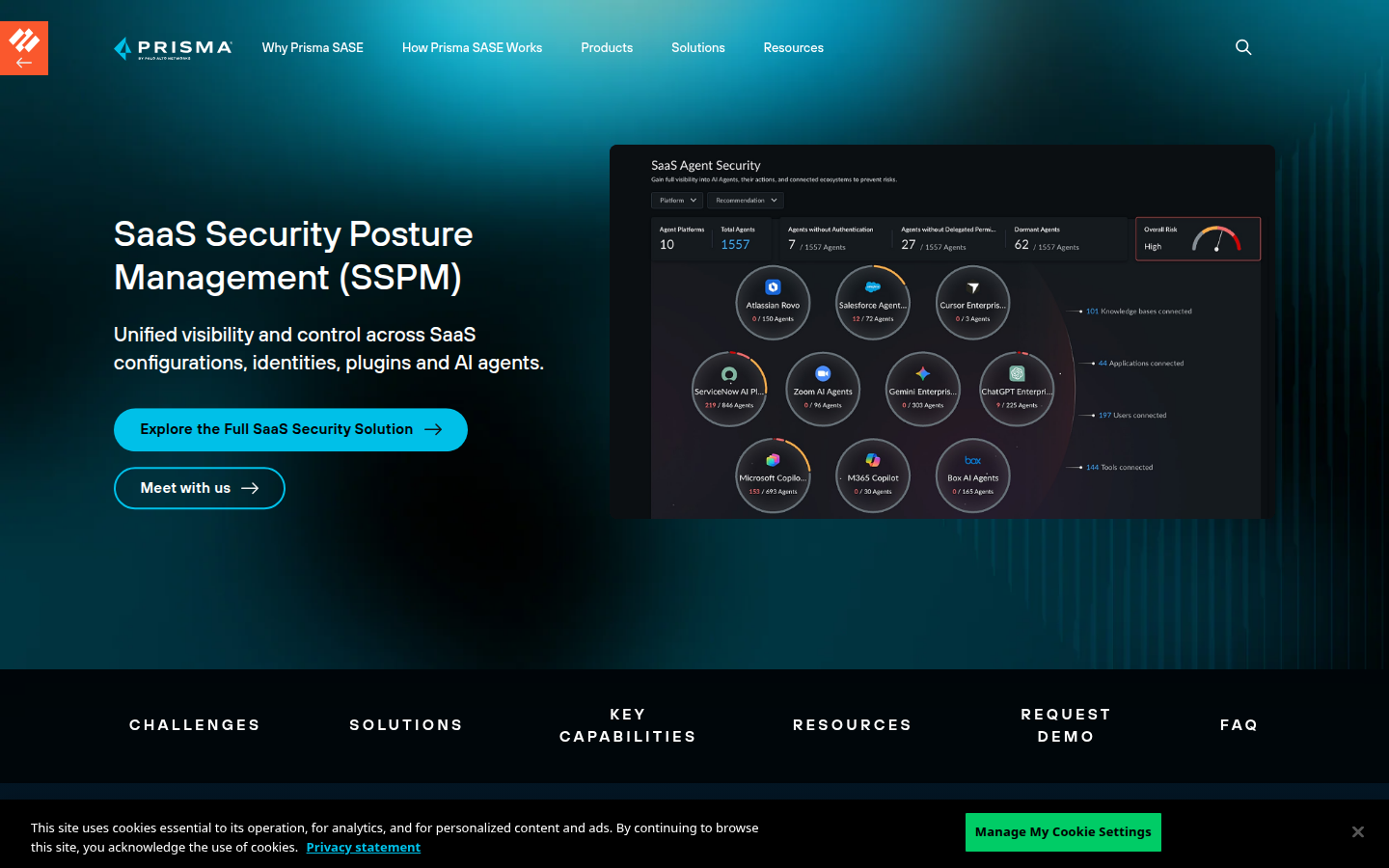Click the Salesforce Agent circle icon
Image resolution: width=1389 pixels, height=868 pixels.
click(x=873, y=303)
